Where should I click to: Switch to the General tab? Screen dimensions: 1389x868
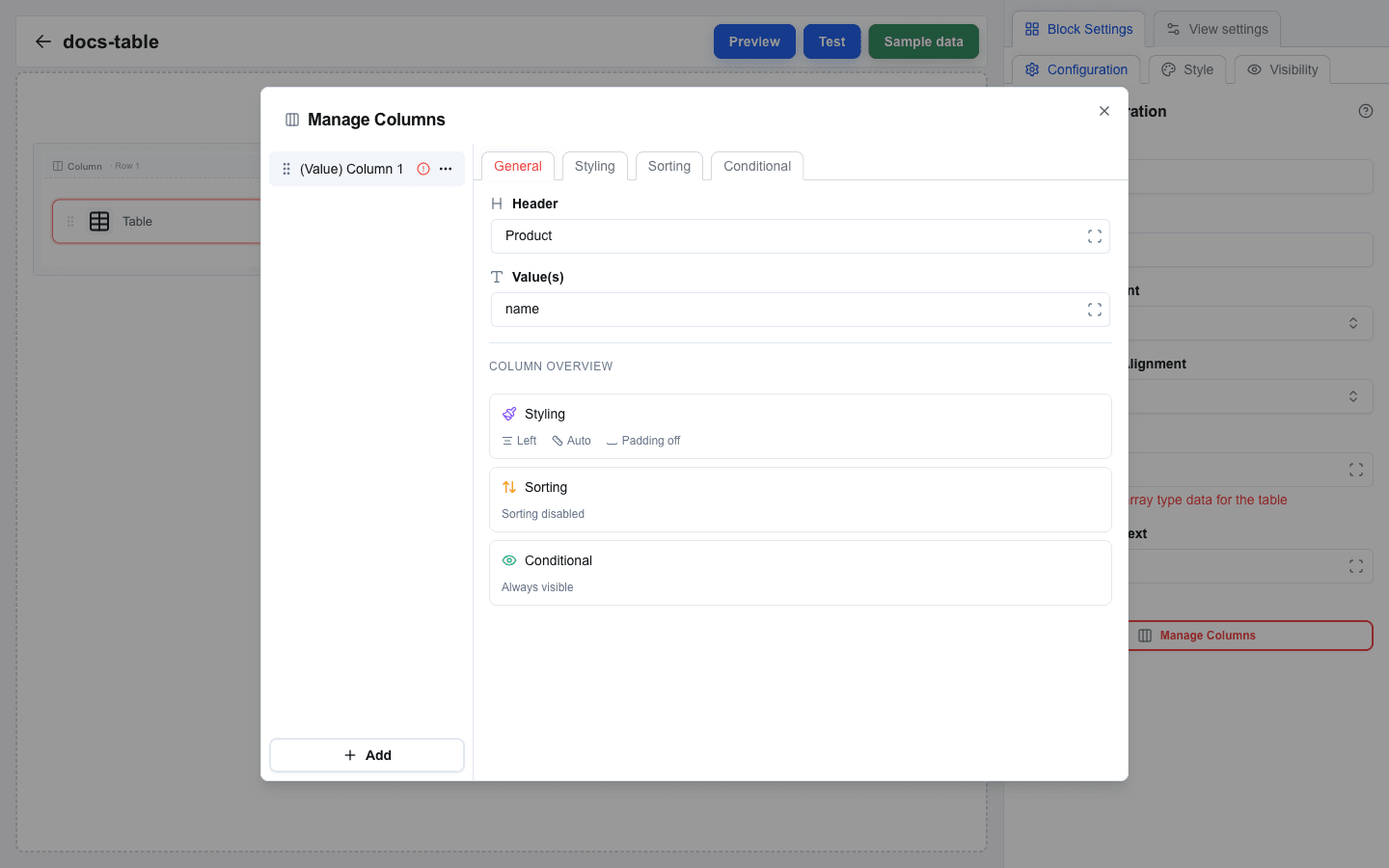click(x=518, y=166)
